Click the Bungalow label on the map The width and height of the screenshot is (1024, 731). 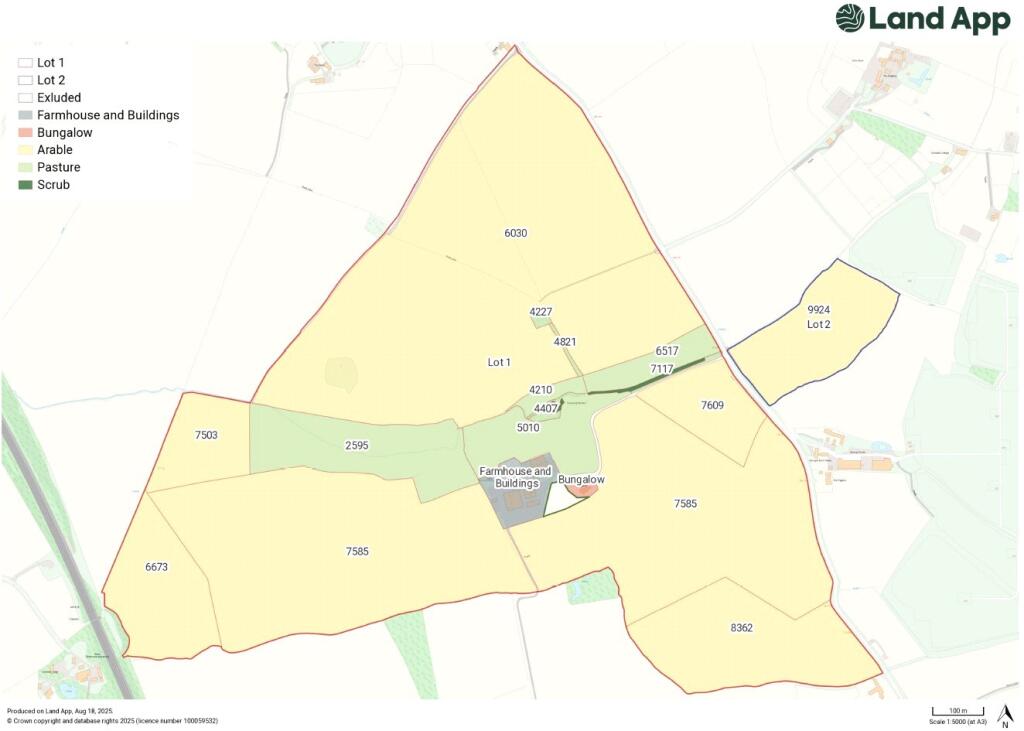581,480
